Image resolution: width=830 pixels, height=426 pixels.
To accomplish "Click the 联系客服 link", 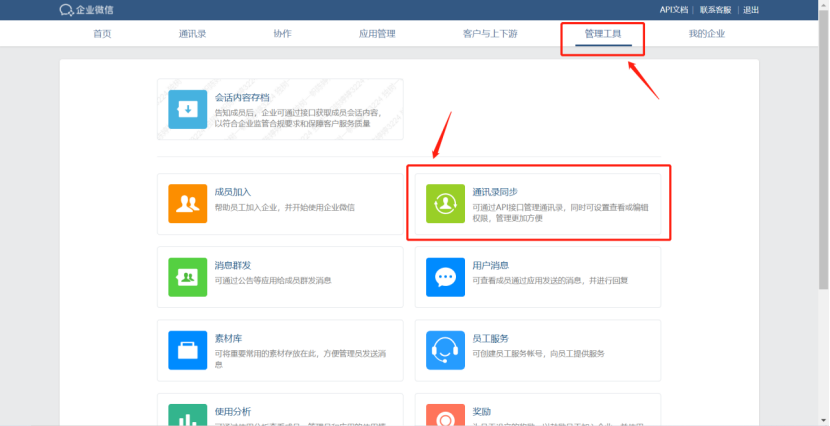I will click(x=716, y=10).
